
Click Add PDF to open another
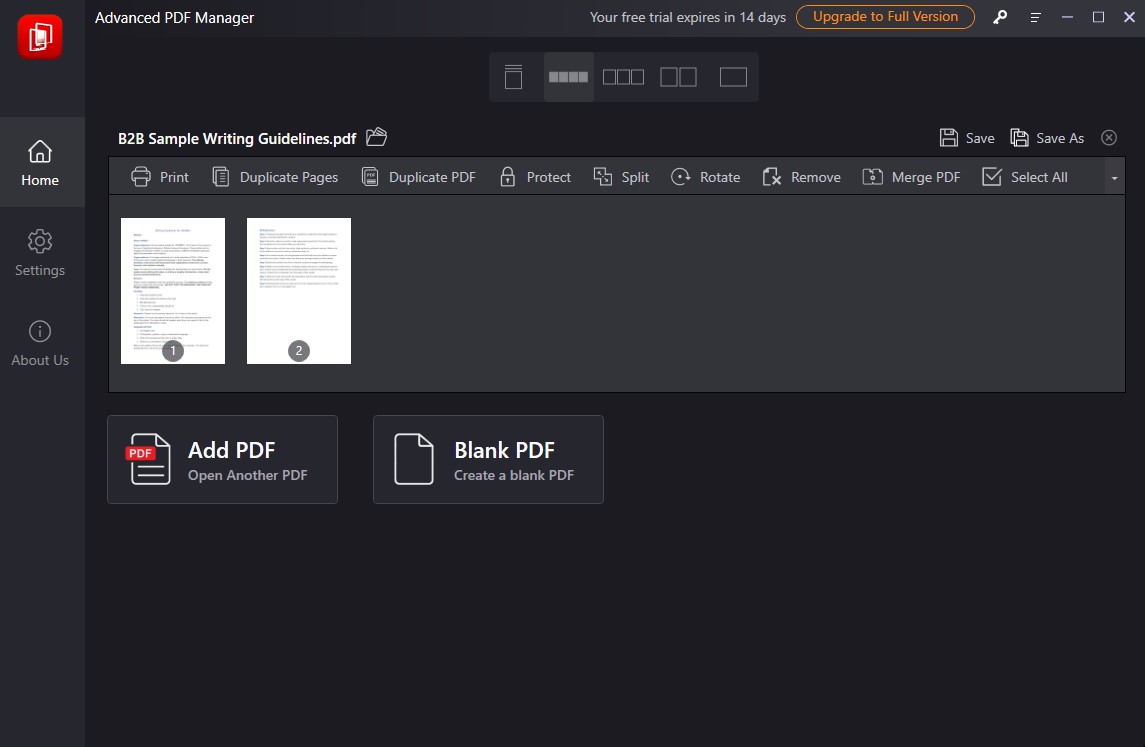(222, 459)
